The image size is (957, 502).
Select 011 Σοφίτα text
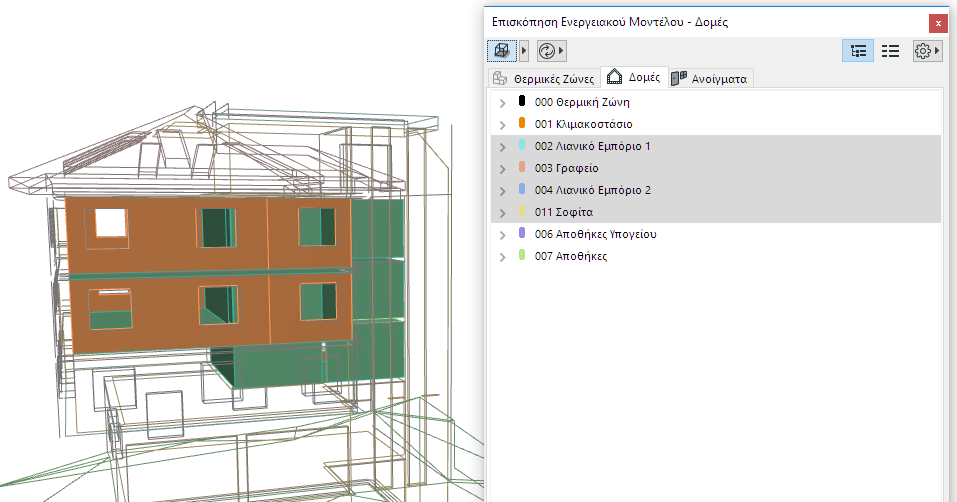tap(564, 212)
